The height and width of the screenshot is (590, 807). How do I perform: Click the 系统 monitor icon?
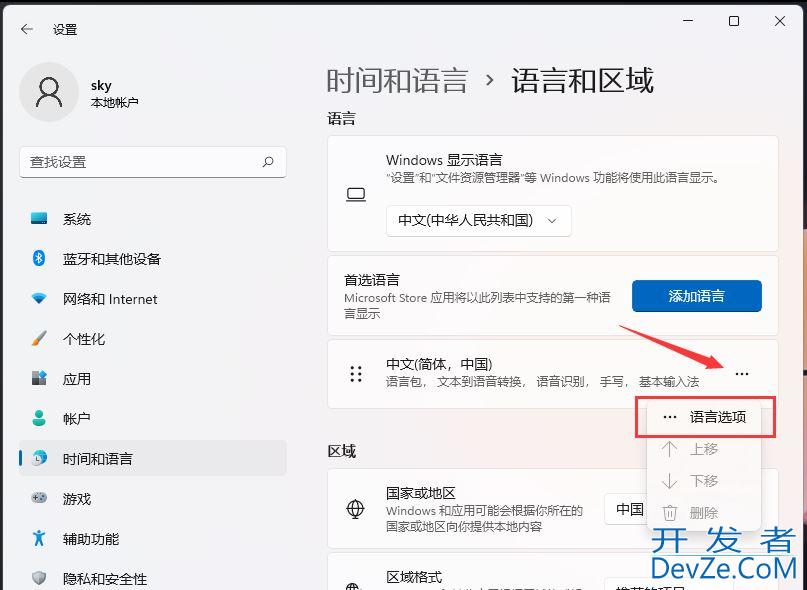(39, 218)
